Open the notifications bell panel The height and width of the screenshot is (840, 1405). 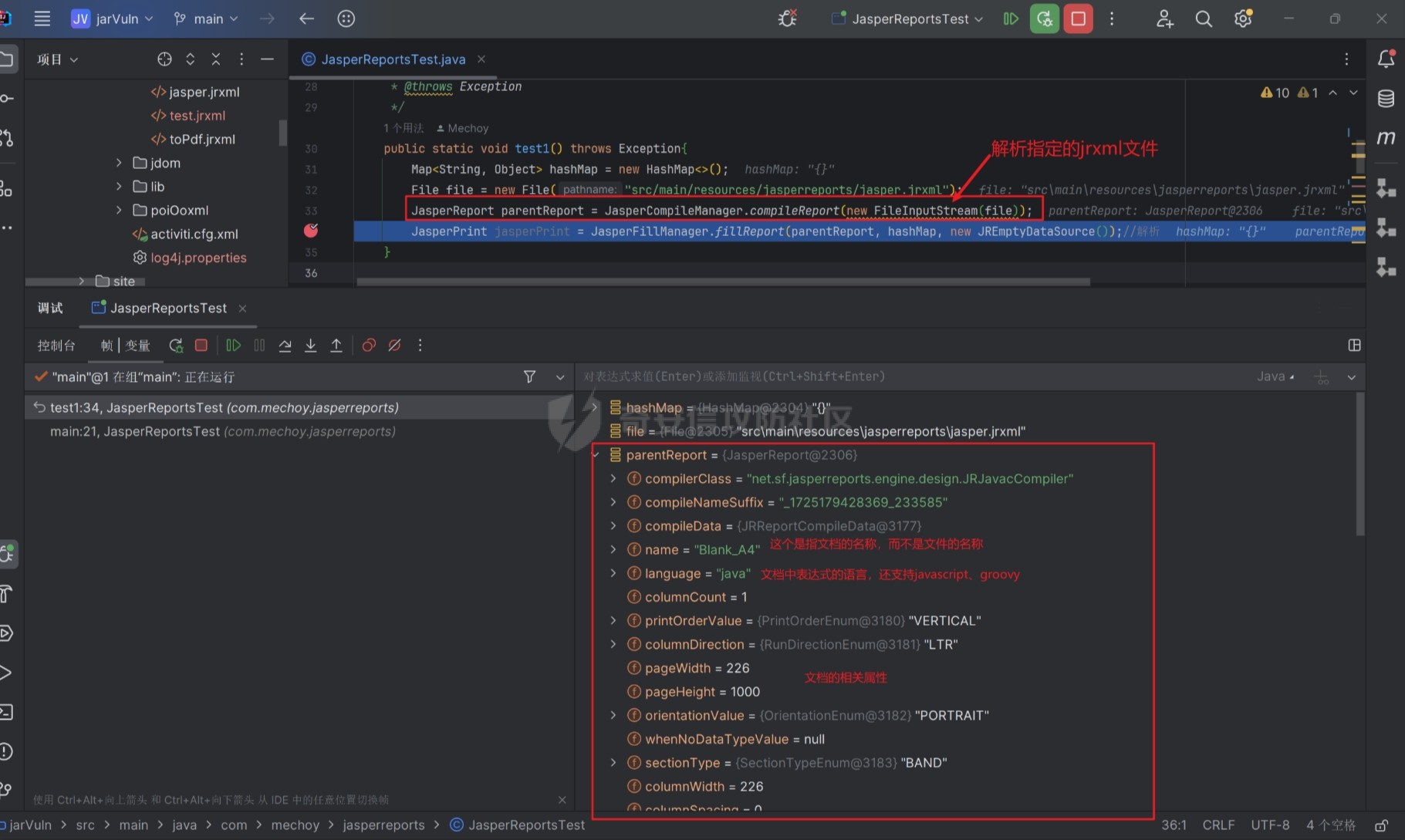1386,59
